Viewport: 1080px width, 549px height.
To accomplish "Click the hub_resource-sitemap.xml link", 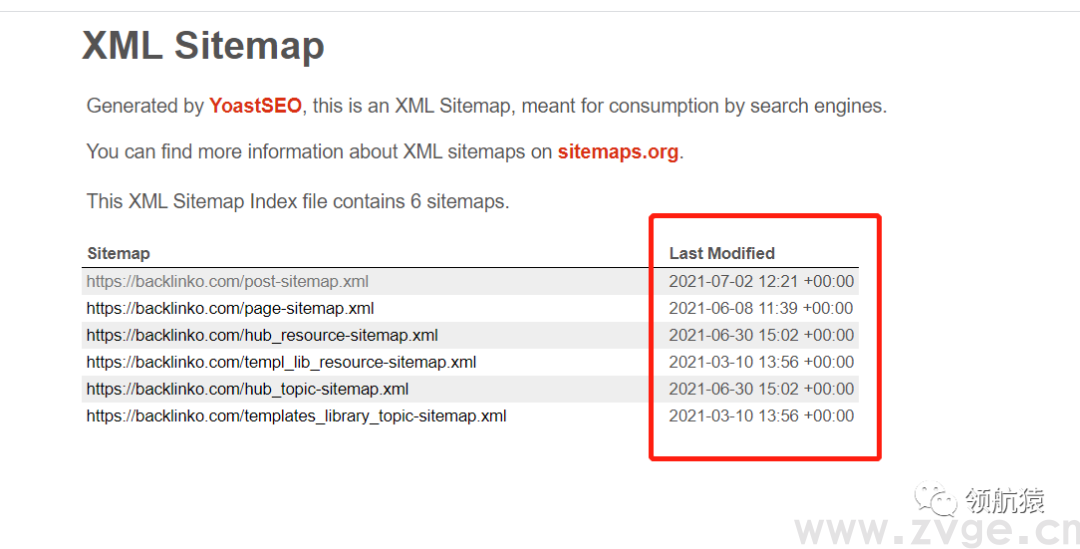I will pos(262,336).
